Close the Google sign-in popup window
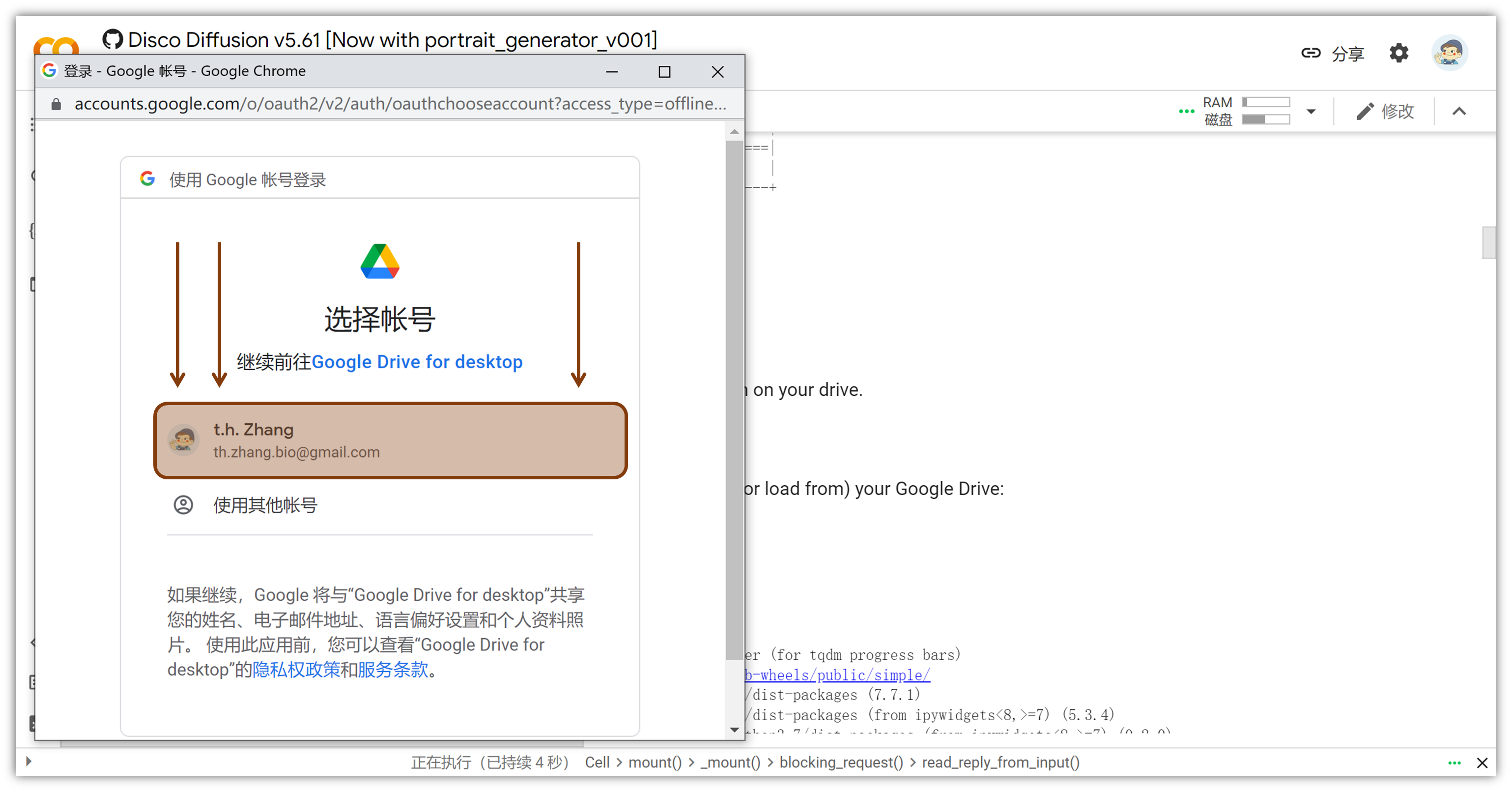 click(717, 72)
